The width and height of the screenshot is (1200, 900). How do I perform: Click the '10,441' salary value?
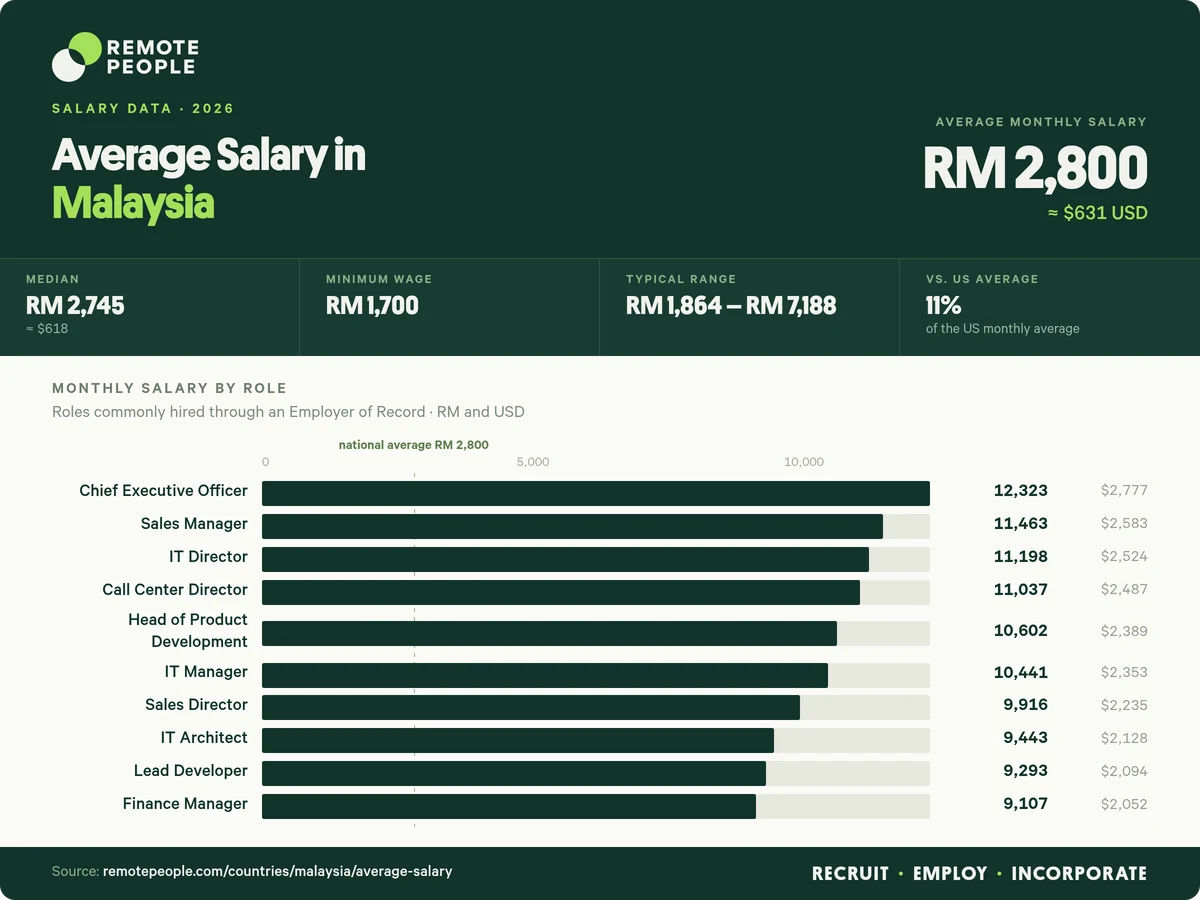[1021, 672]
